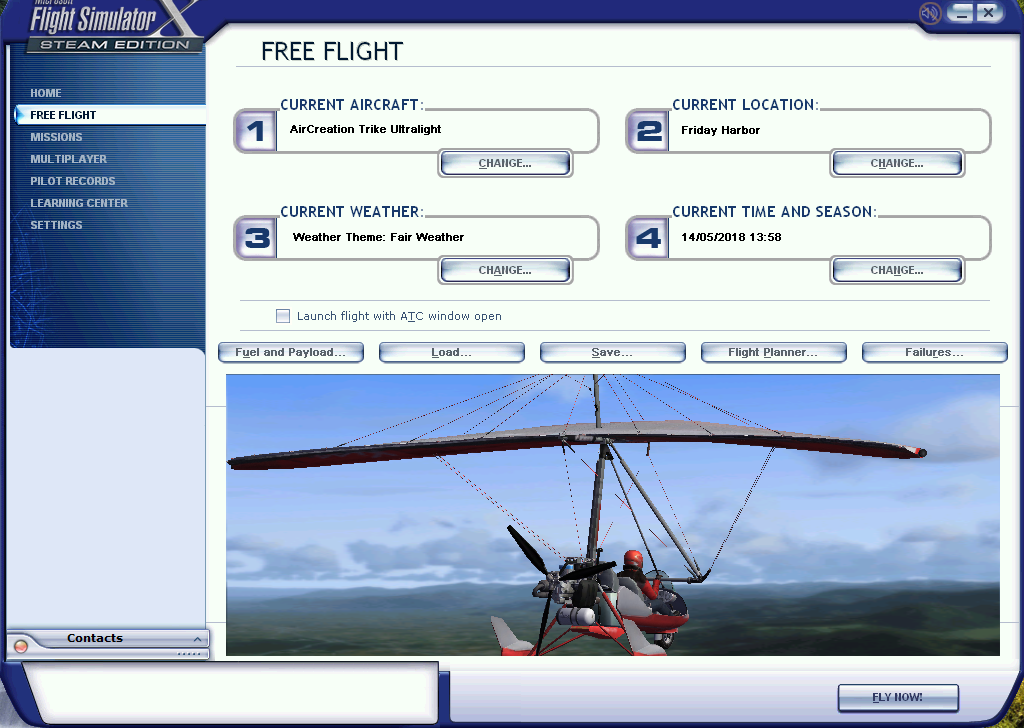Click the 14/05/2018 13:58 date text
The width and height of the screenshot is (1024, 728).
point(731,237)
